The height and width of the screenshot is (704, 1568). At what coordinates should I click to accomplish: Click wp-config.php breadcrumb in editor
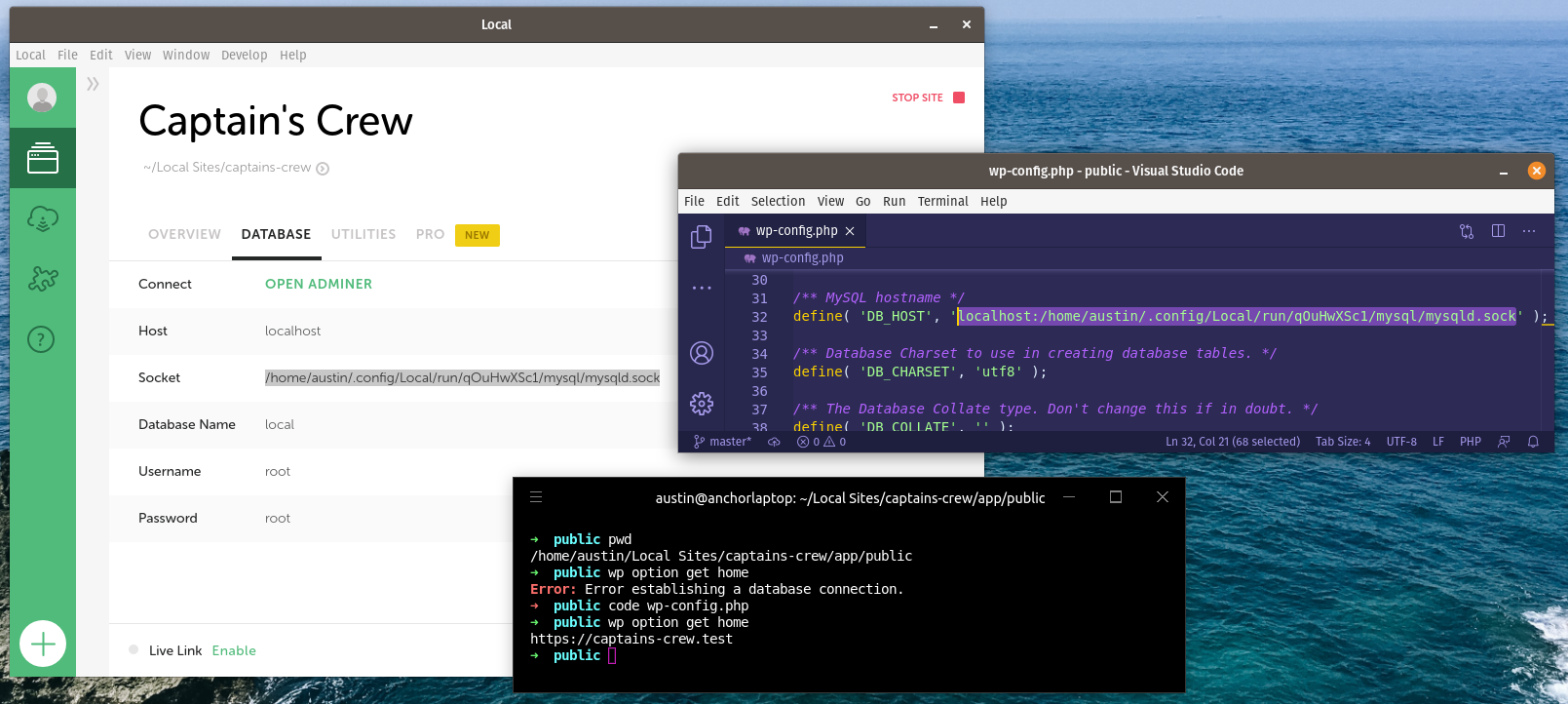[802, 258]
